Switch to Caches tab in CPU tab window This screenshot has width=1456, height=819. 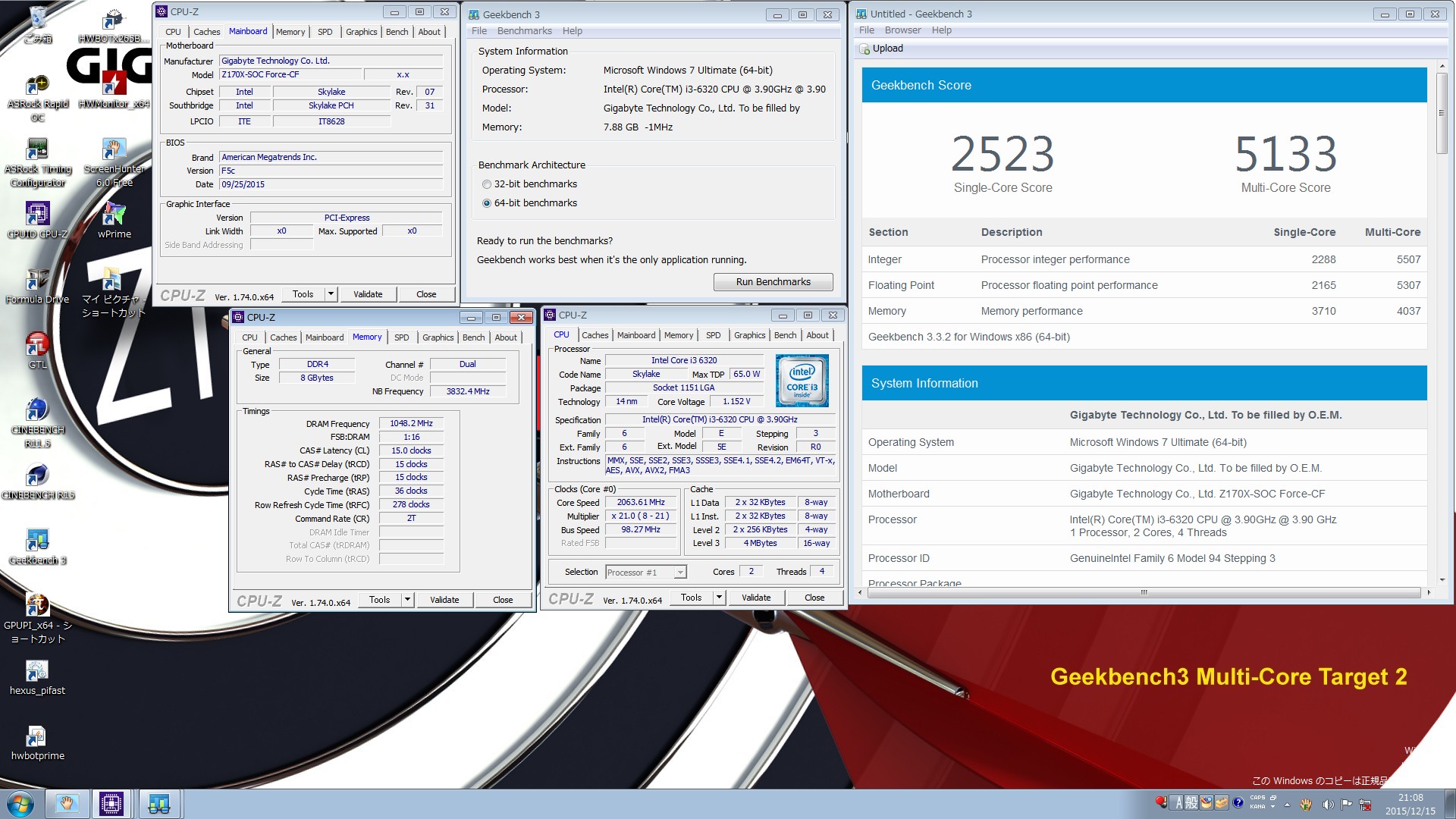tap(595, 335)
